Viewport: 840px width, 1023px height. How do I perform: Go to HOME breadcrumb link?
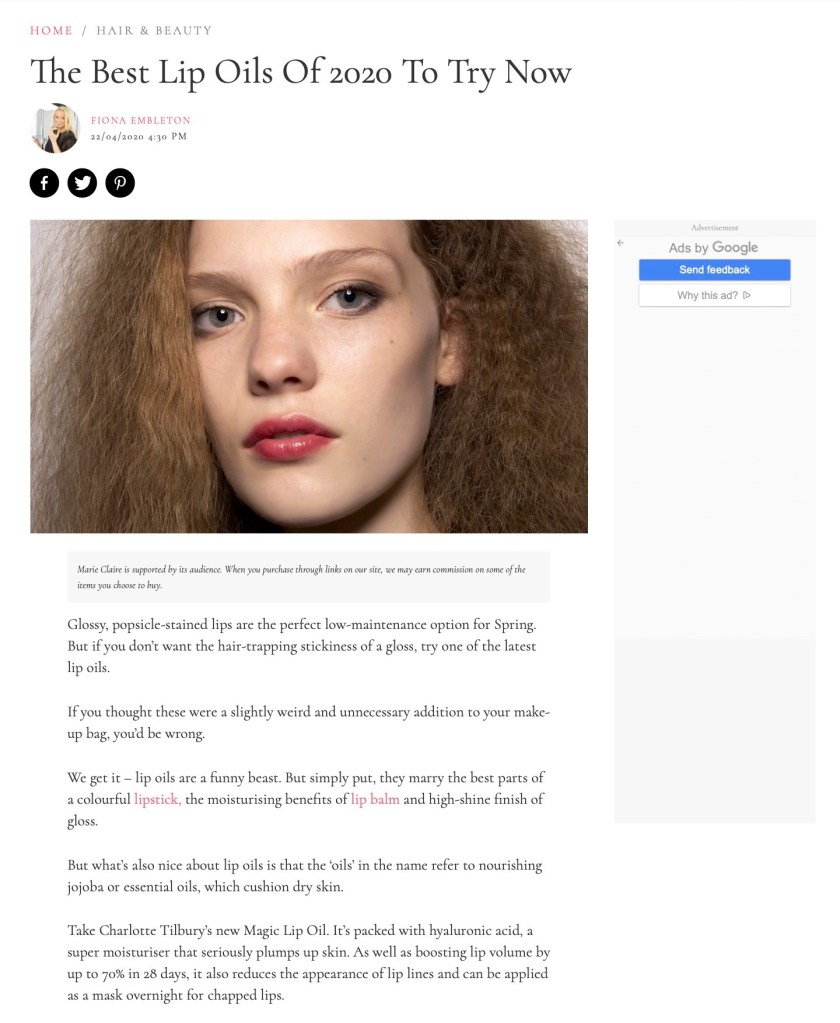pos(51,30)
